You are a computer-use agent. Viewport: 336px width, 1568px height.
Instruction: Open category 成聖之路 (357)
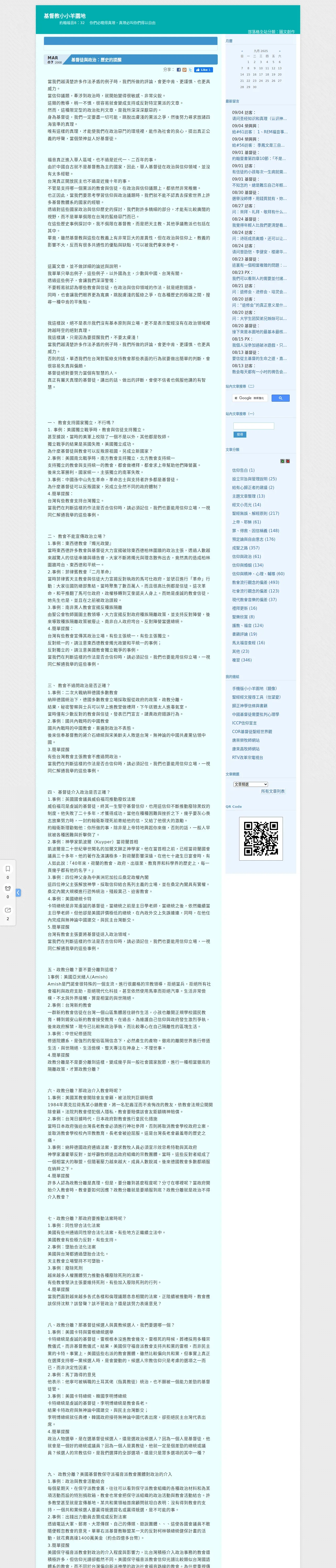point(246,548)
